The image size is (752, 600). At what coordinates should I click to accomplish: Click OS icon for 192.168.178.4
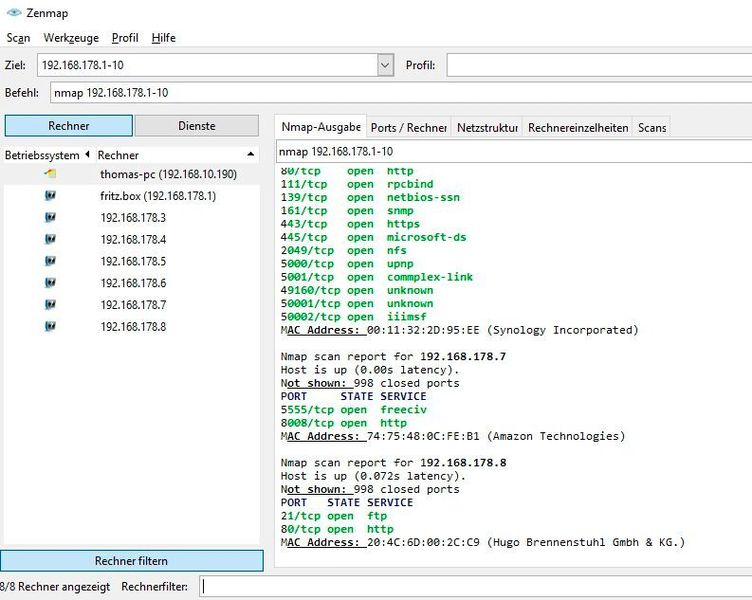coord(50,239)
